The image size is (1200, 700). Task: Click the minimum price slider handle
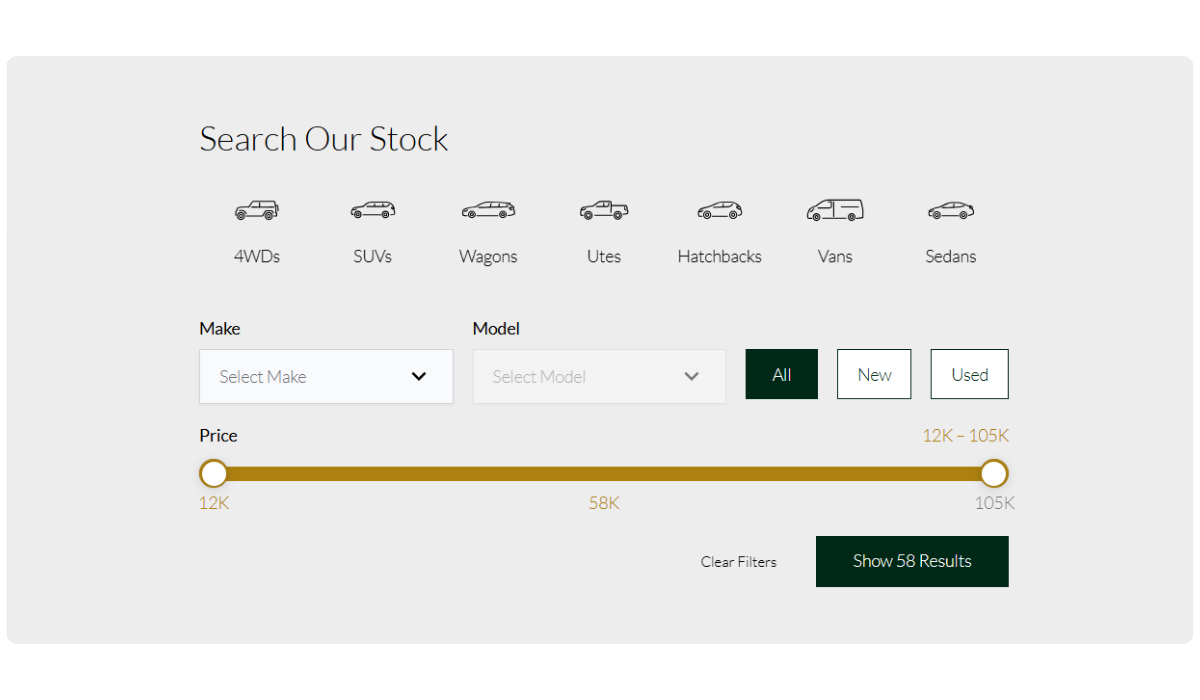[214, 473]
